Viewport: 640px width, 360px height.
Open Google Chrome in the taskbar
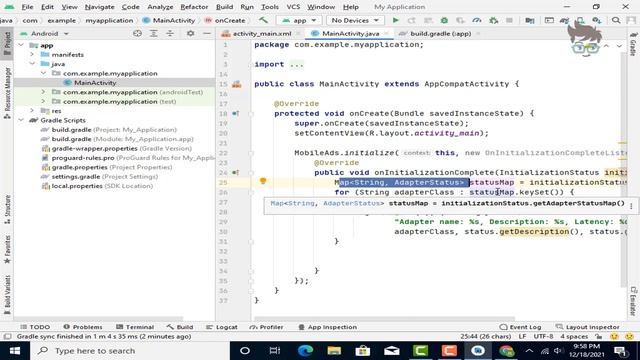tap(506, 351)
